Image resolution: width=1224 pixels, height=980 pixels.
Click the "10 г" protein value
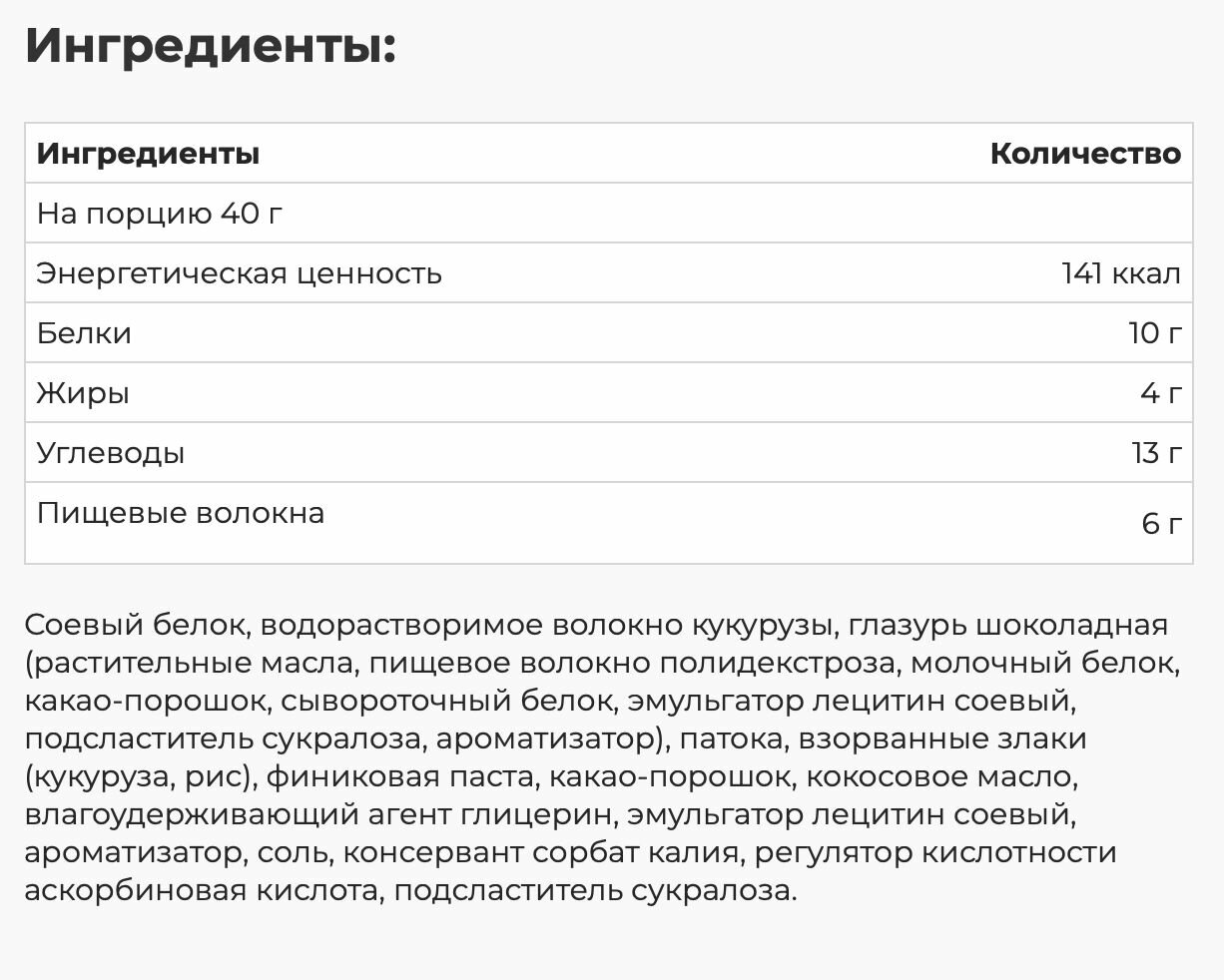pyautogui.click(x=1154, y=333)
